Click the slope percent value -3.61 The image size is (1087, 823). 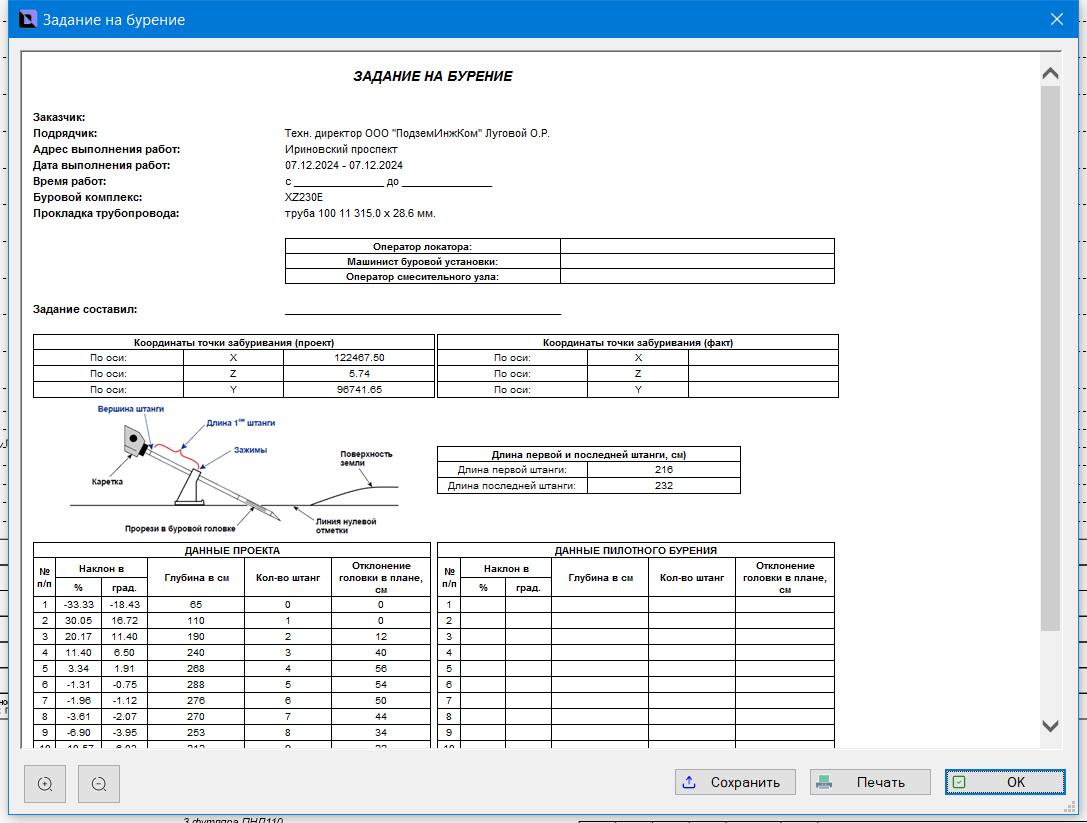[x=78, y=716]
